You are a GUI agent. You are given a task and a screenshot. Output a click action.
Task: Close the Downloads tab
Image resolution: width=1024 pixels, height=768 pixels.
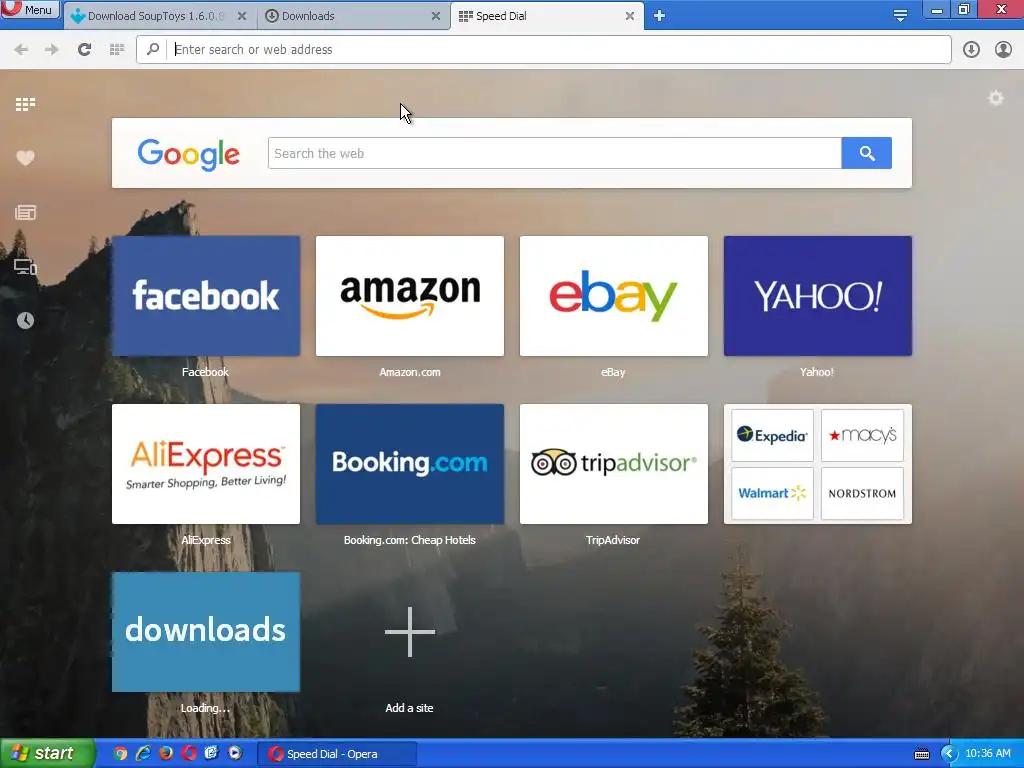pos(436,16)
